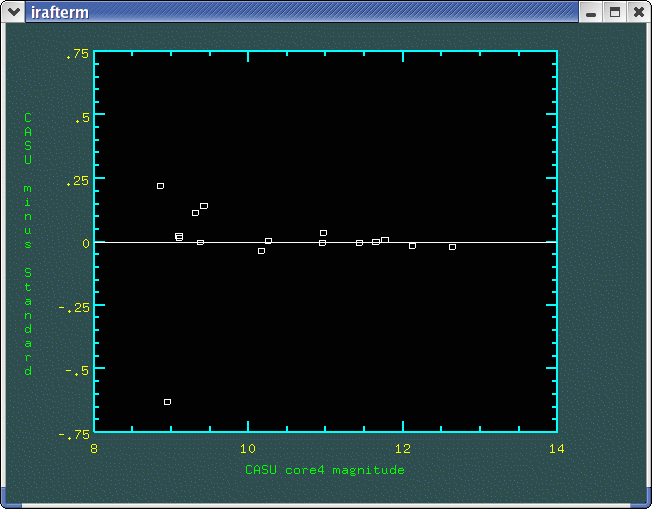Click the x-axis tick label 14
Viewport: 652px width, 509px height.
556,448
